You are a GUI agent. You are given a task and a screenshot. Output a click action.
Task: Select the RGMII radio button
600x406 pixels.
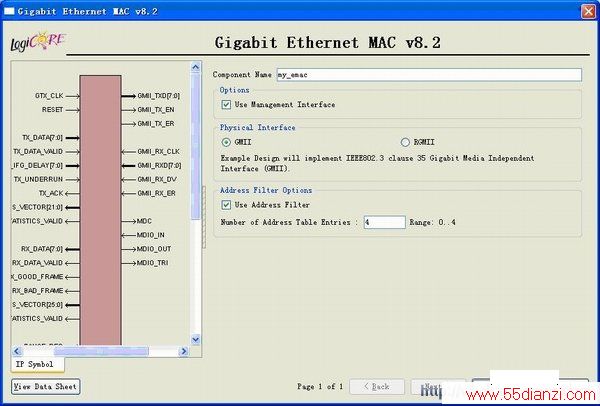tap(405, 142)
